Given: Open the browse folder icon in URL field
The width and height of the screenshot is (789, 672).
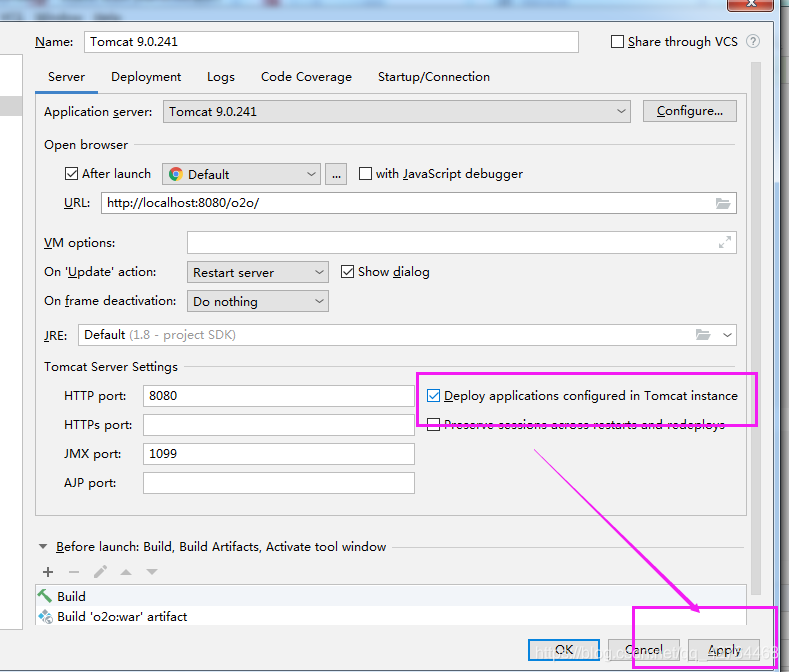Looking at the screenshot, I should [723, 203].
